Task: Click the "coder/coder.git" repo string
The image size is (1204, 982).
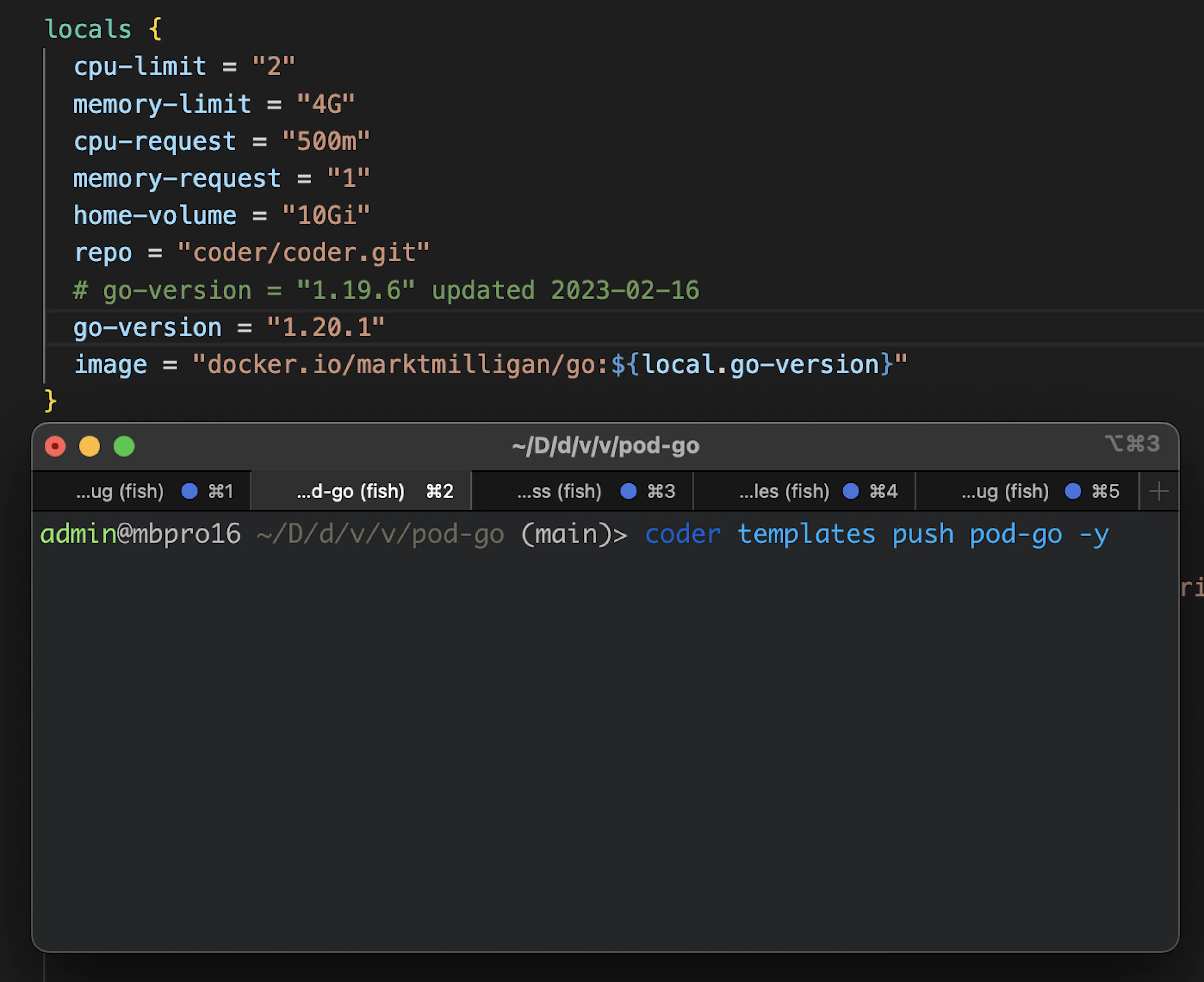Action: pos(303,253)
